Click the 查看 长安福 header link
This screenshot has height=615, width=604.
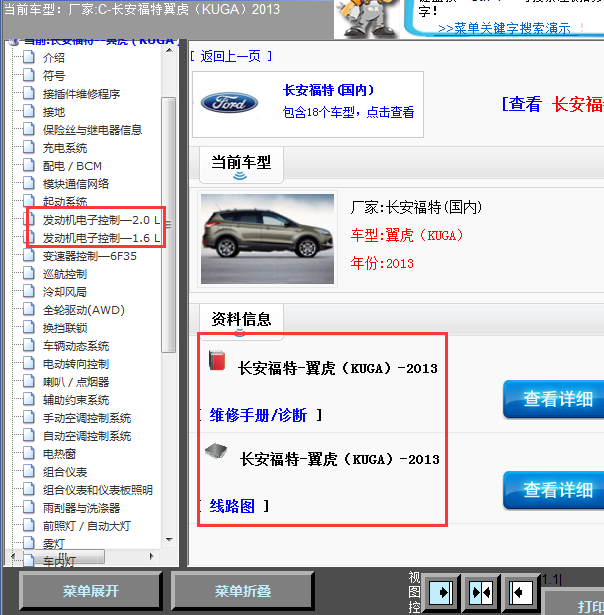click(x=553, y=104)
